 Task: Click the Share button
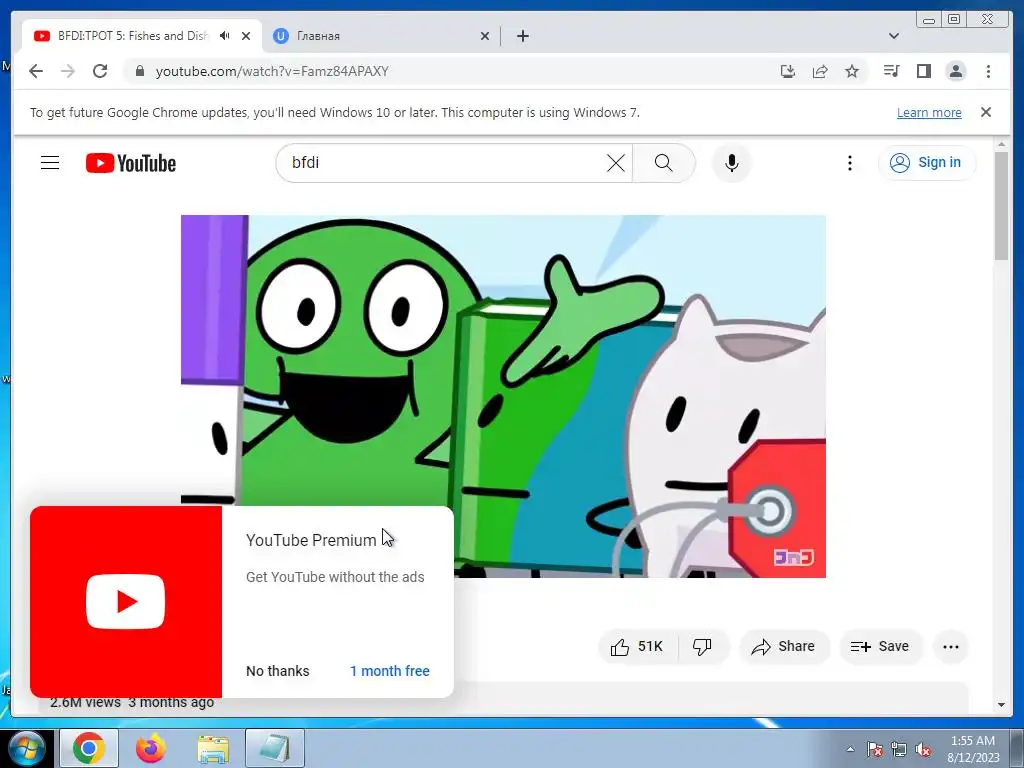[x=784, y=647]
